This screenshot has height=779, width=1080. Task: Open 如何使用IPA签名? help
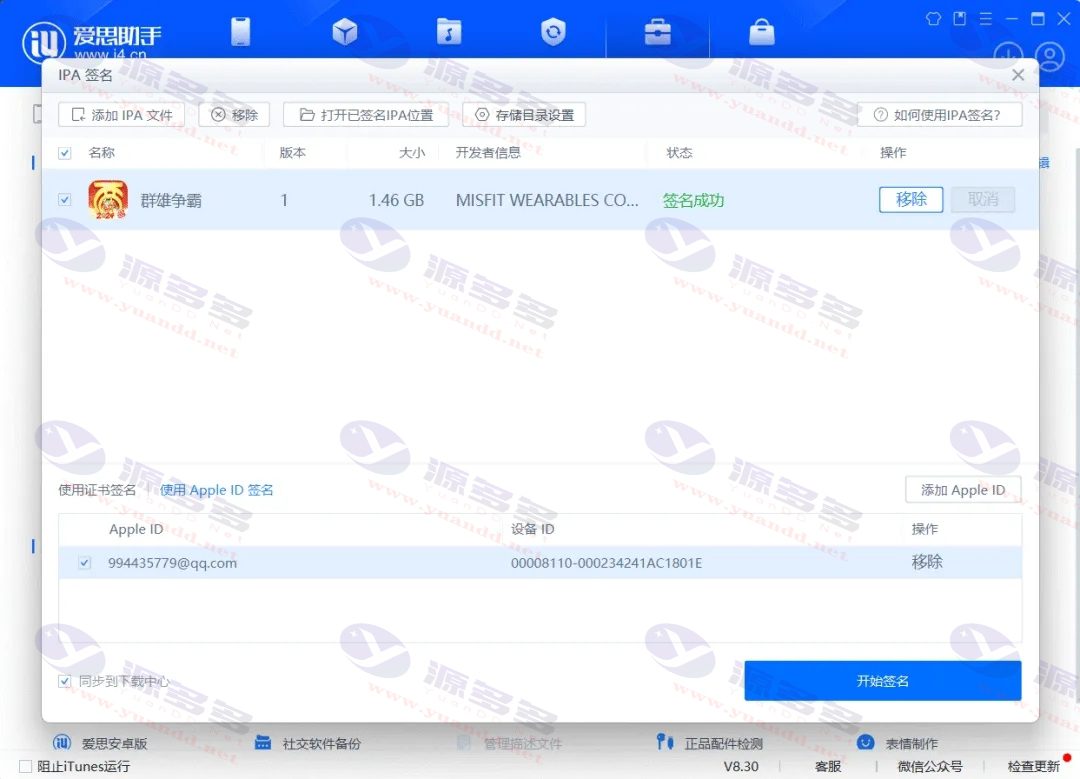(x=939, y=115)
